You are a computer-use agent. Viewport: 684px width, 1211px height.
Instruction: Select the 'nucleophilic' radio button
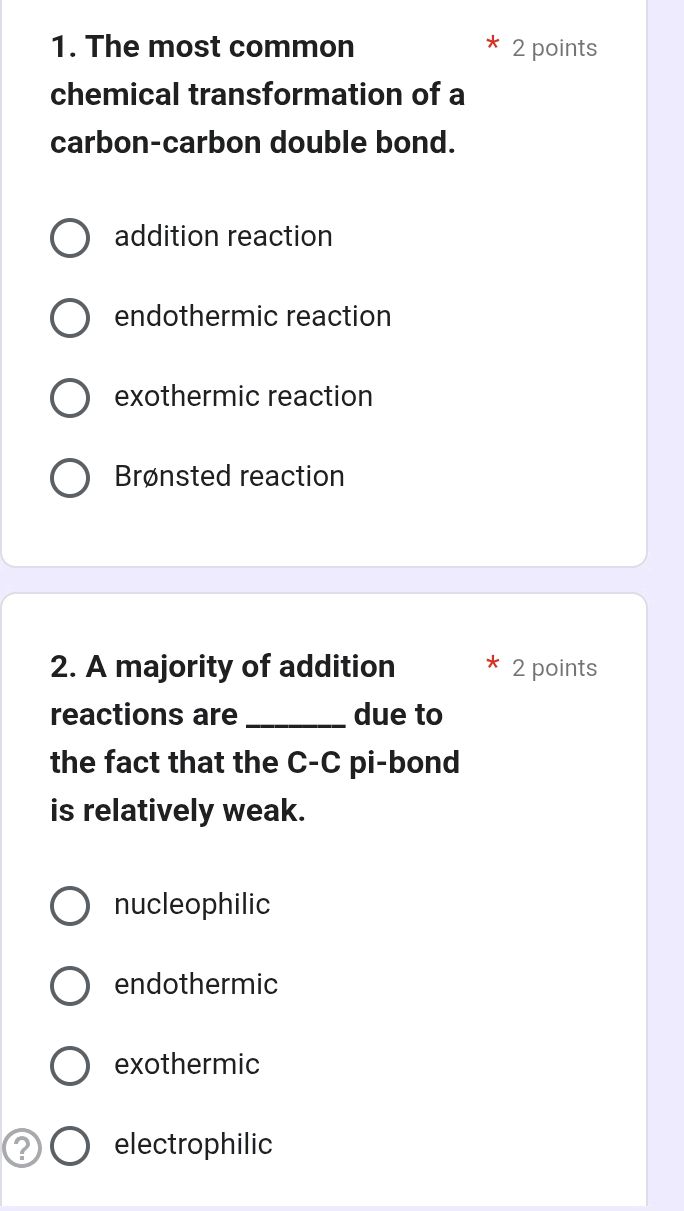69,906
